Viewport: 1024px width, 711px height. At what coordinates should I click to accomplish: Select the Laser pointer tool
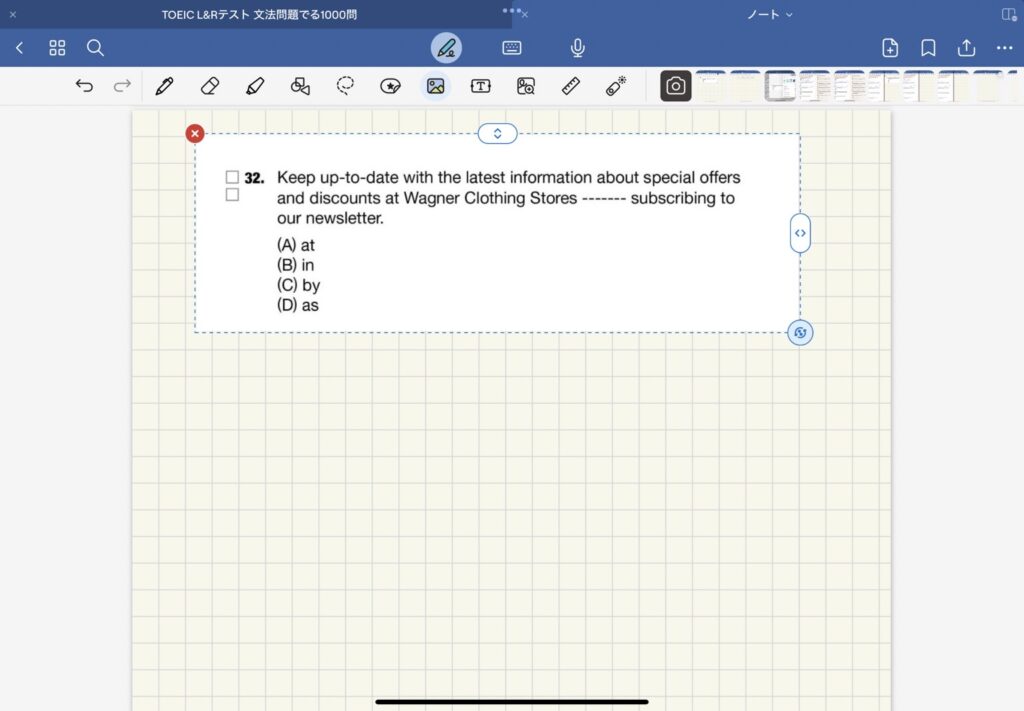(x=615, y=86)
